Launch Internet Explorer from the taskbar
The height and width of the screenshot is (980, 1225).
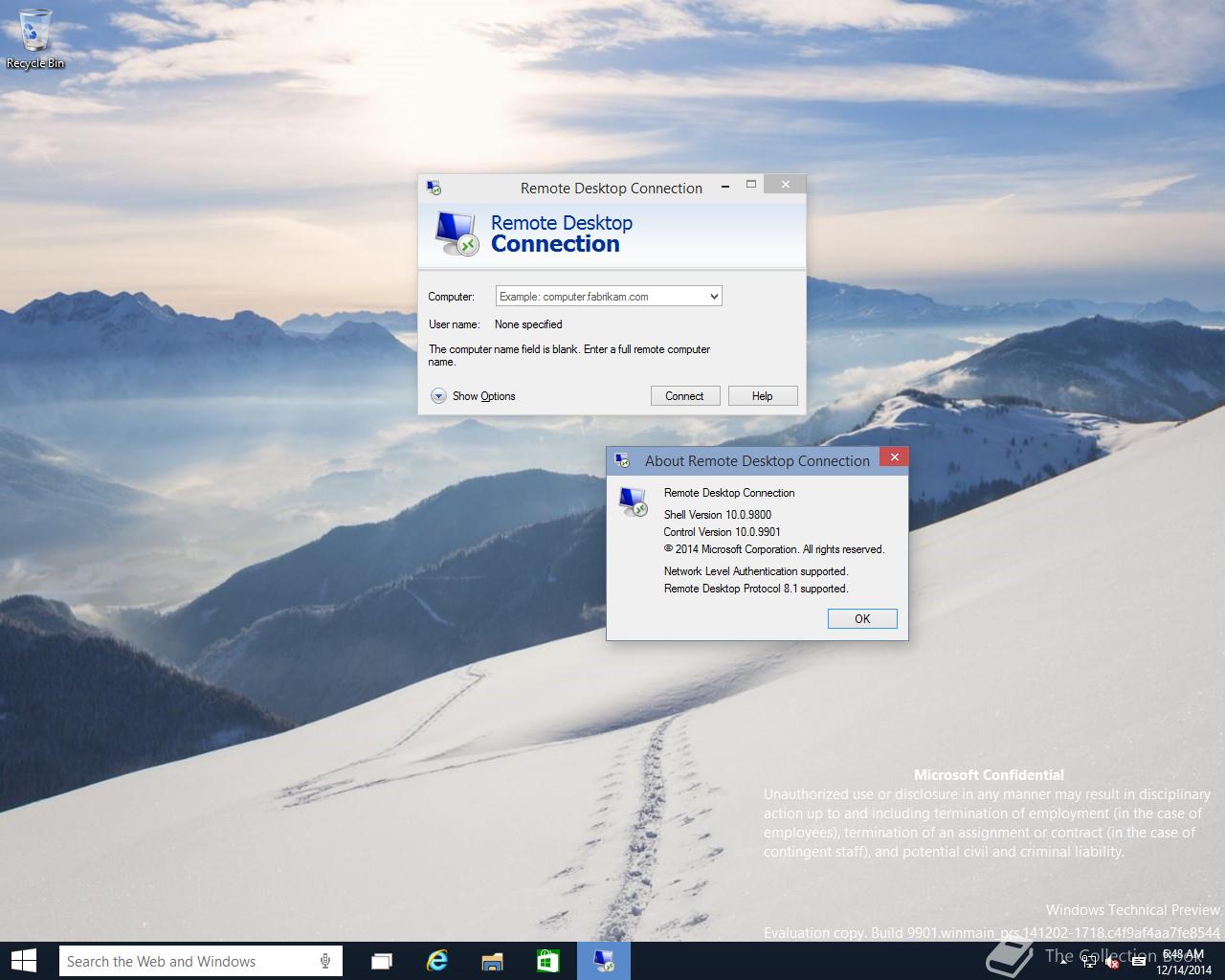click(437, 961)
